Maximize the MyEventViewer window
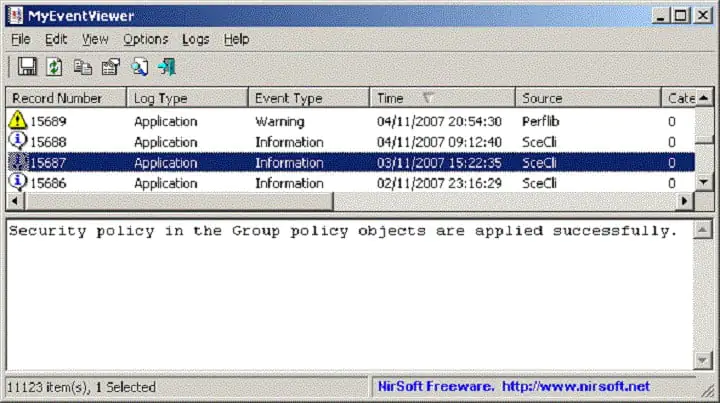Image resolution: width=720 pixels, height=403 pixels. (x=681, y=16)
